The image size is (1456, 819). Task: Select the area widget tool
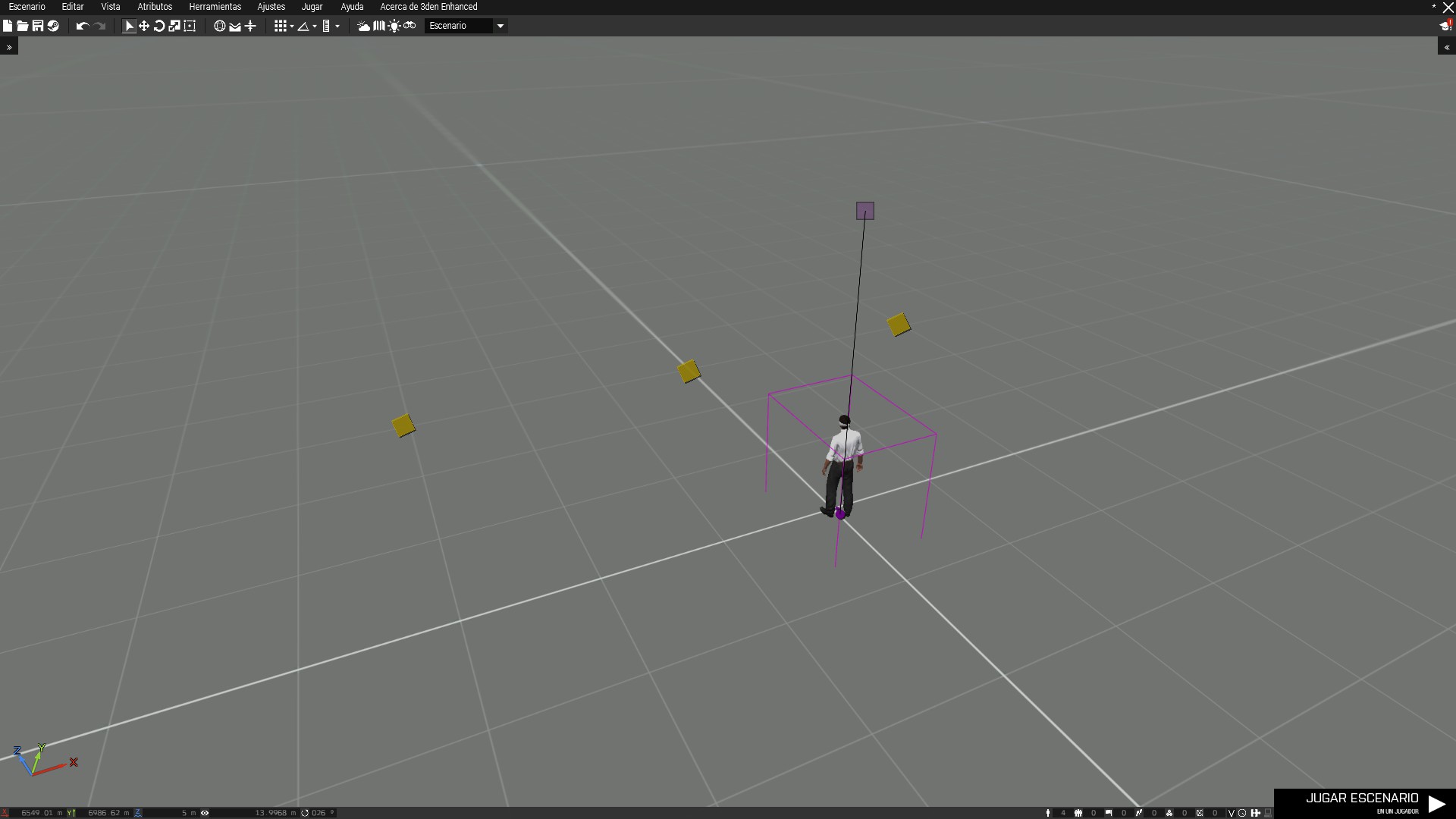pos(190,26)
